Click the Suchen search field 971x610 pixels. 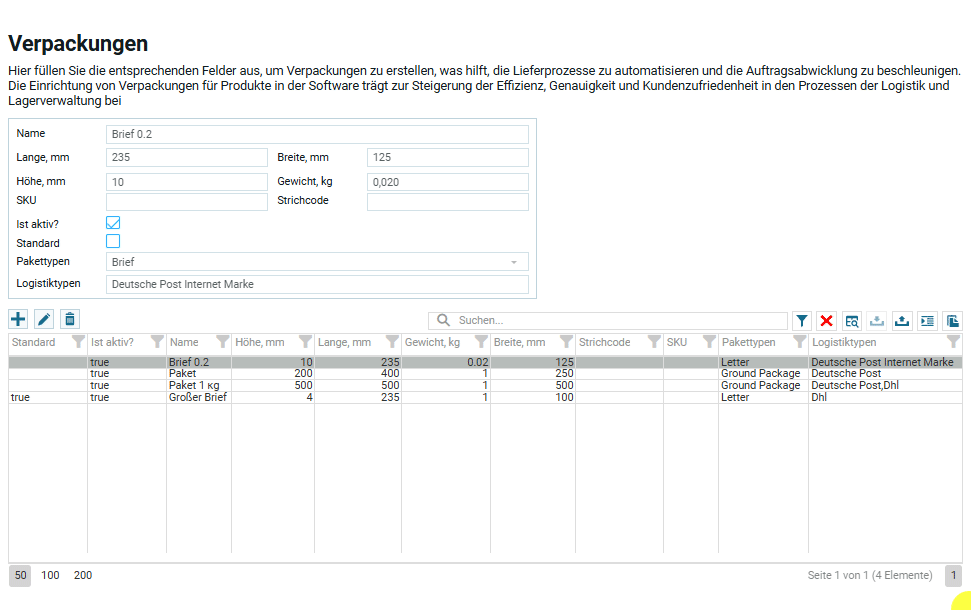pos(620,321)
